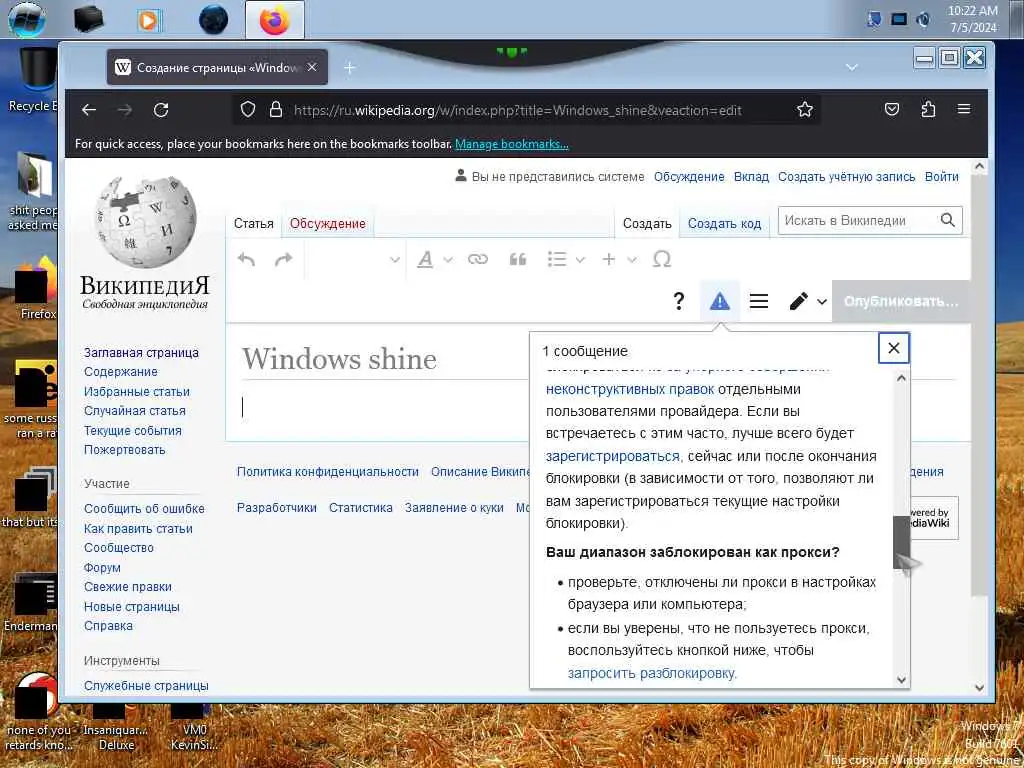1024x768 pixels.
Task: Click the Искать в Википедии search field
Action: pyautogui.click(x=857, y=221)
